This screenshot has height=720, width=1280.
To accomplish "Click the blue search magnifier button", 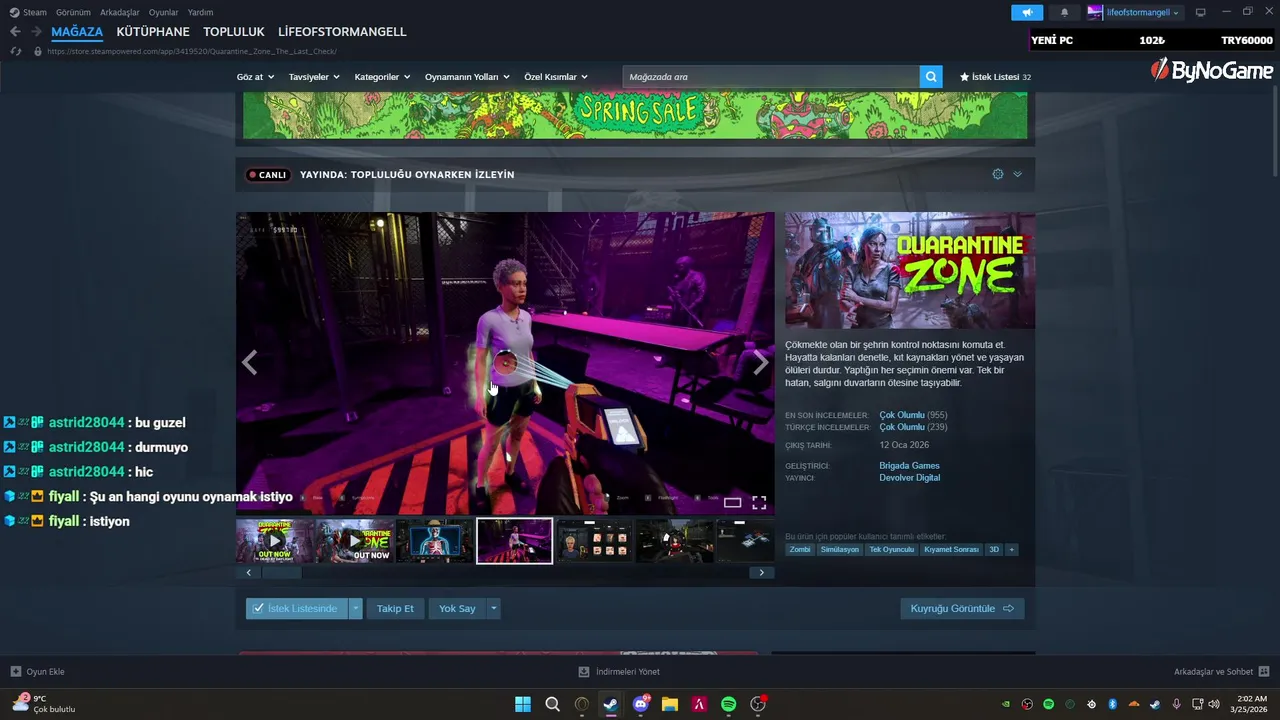I will [x=931, y=77].
